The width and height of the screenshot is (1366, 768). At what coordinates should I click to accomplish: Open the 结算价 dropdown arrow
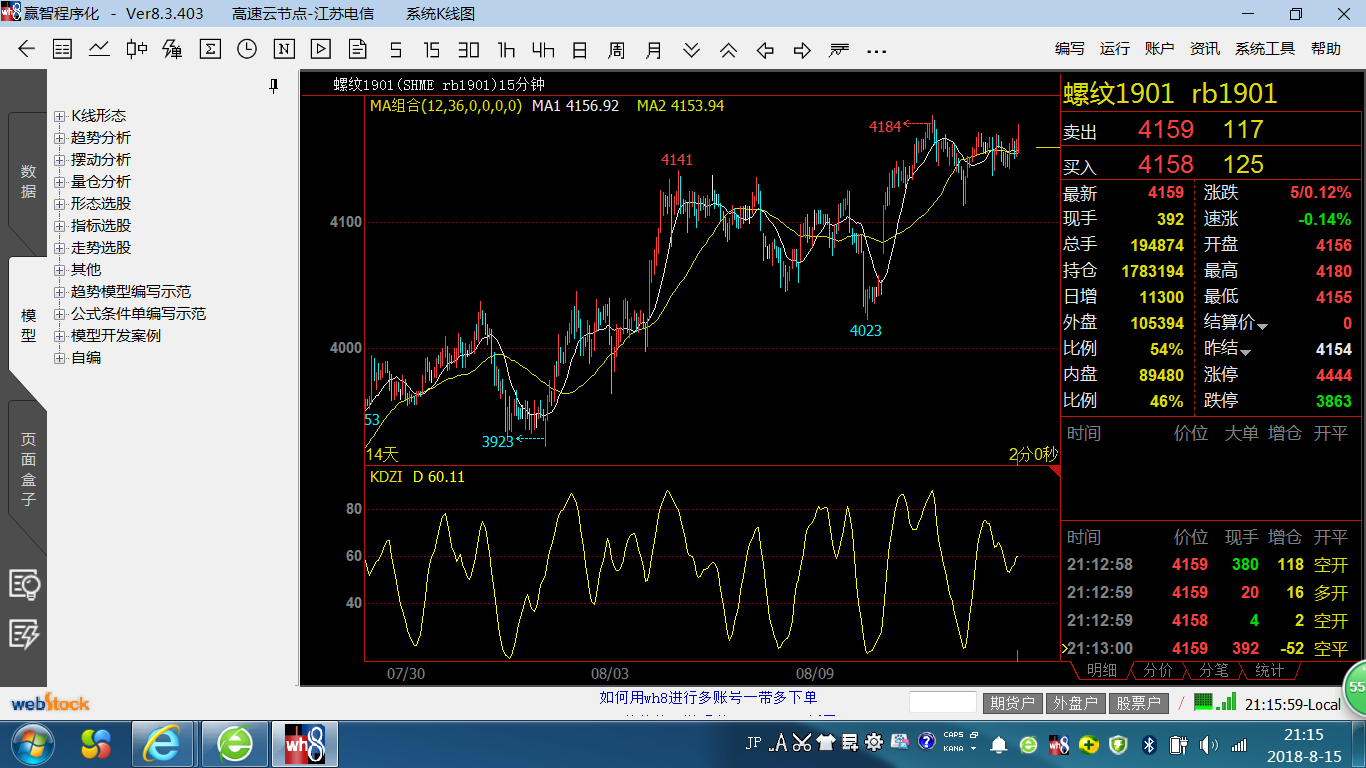[1263, 326]
